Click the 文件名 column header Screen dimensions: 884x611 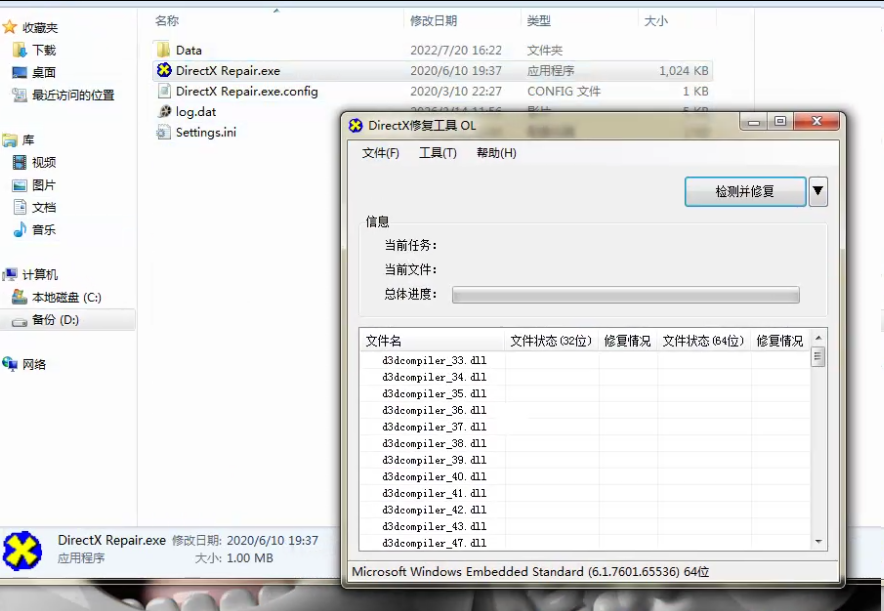(432, 340)
